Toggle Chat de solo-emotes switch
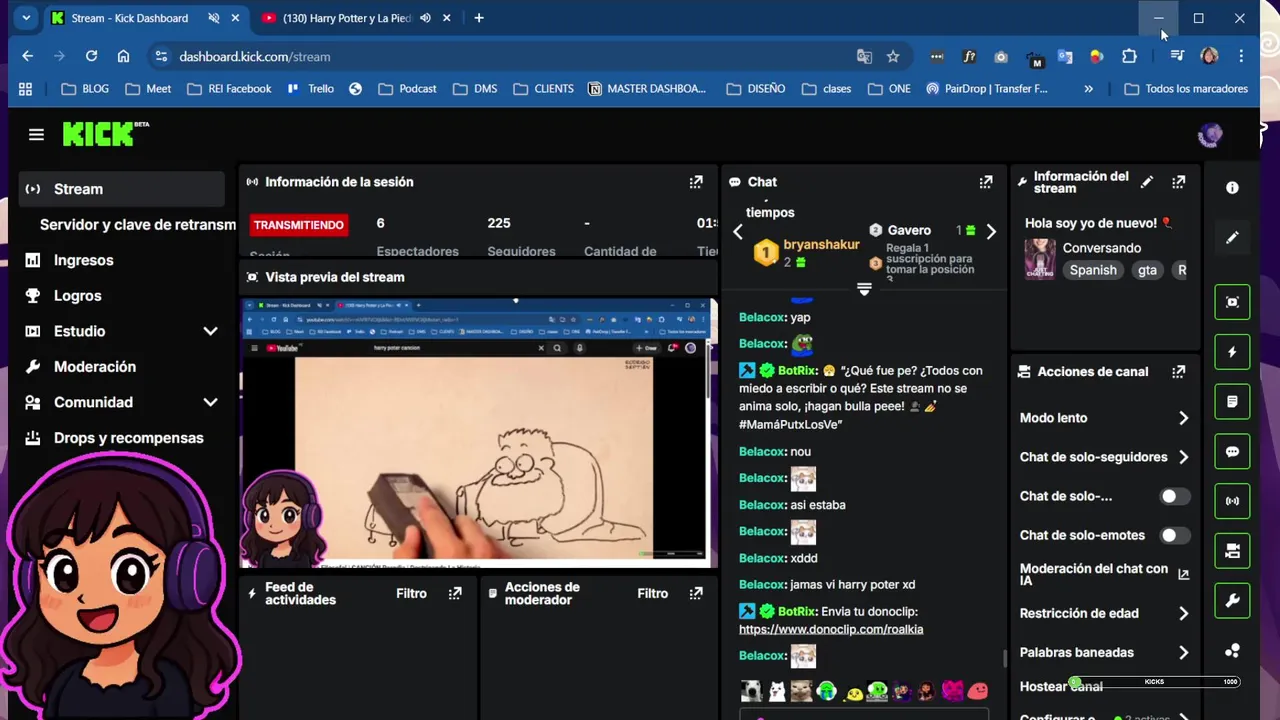Screen dimensions: 1280x720 pyautogui.click(x=1174, y=535)
